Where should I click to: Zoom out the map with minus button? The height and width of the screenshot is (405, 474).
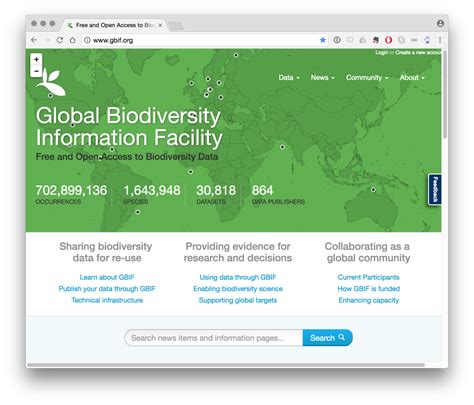tap(36, 71)
